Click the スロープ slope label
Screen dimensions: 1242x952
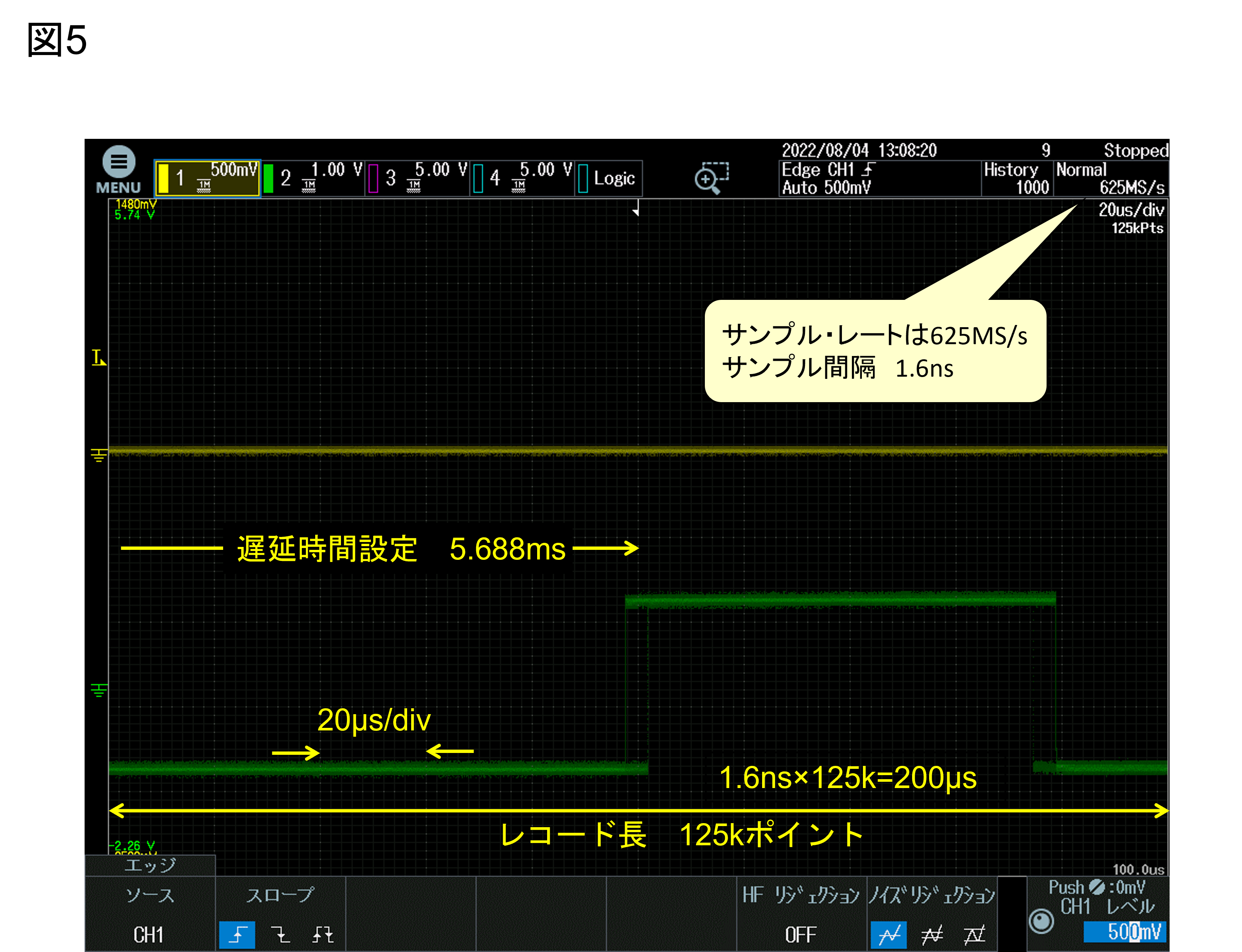click(x=280, y=896)
